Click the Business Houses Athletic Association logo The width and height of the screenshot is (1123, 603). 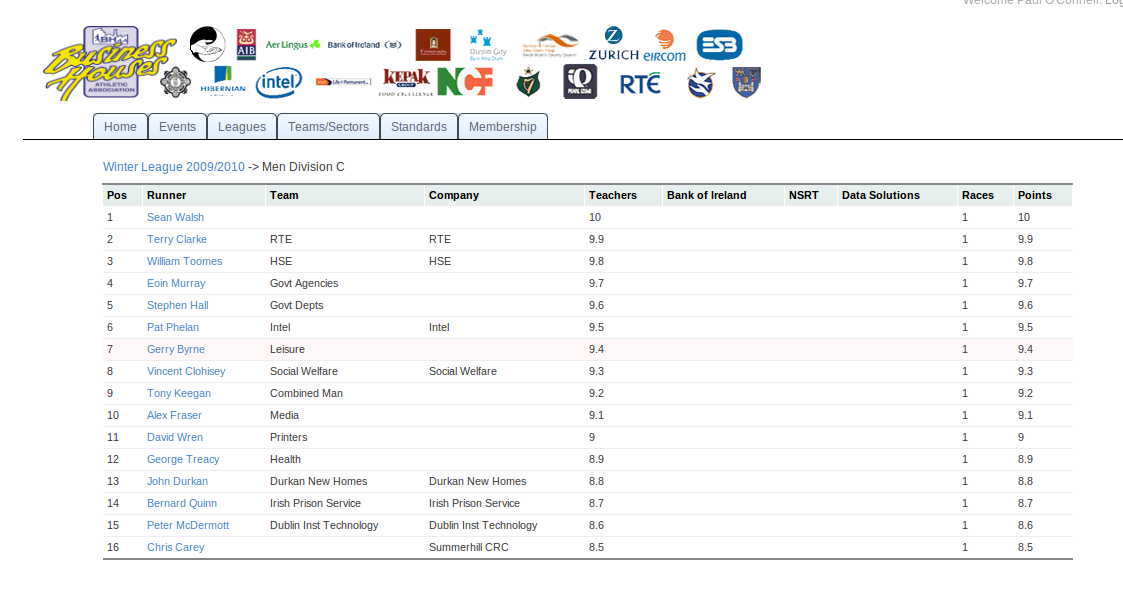(110, 63)
